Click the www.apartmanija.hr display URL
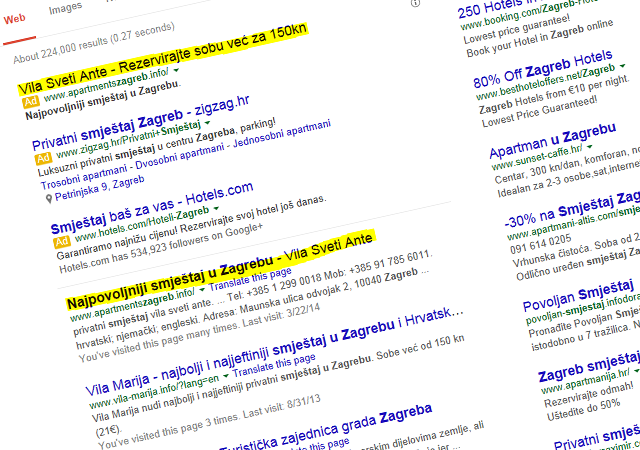The height and width of the screenshot is (450, 640). tap(586, 381)
